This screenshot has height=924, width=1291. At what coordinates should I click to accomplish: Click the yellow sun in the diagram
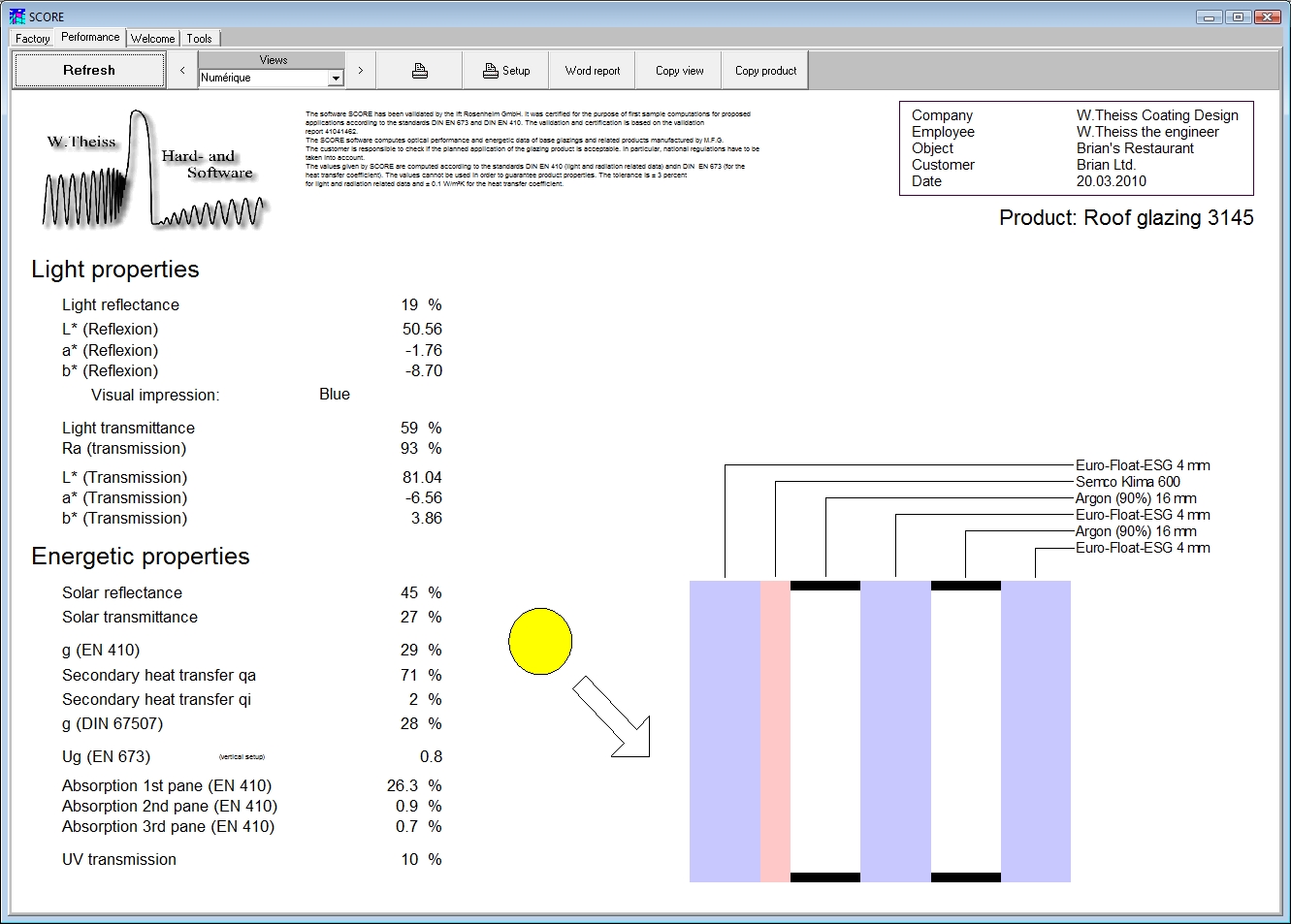pyautogui.click(x=540, y=642)
